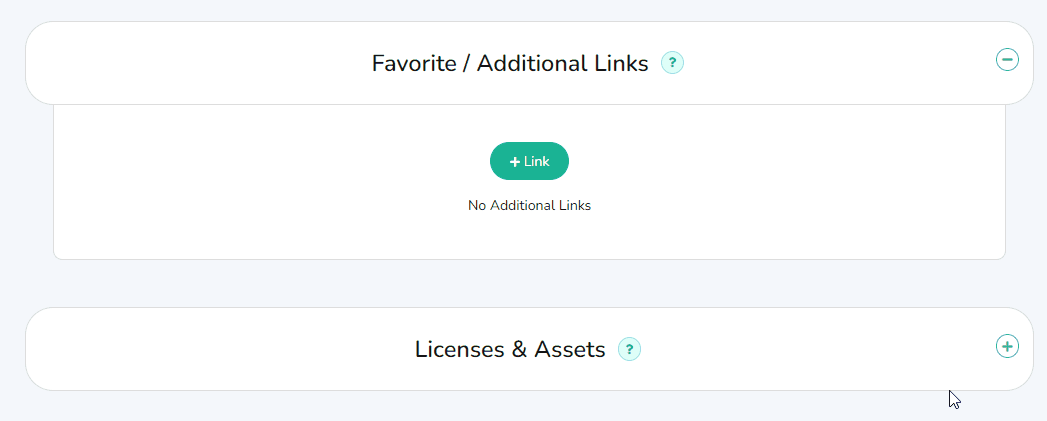Collapse Favorite / Additional Links with the minus icon

(1007, 60)
